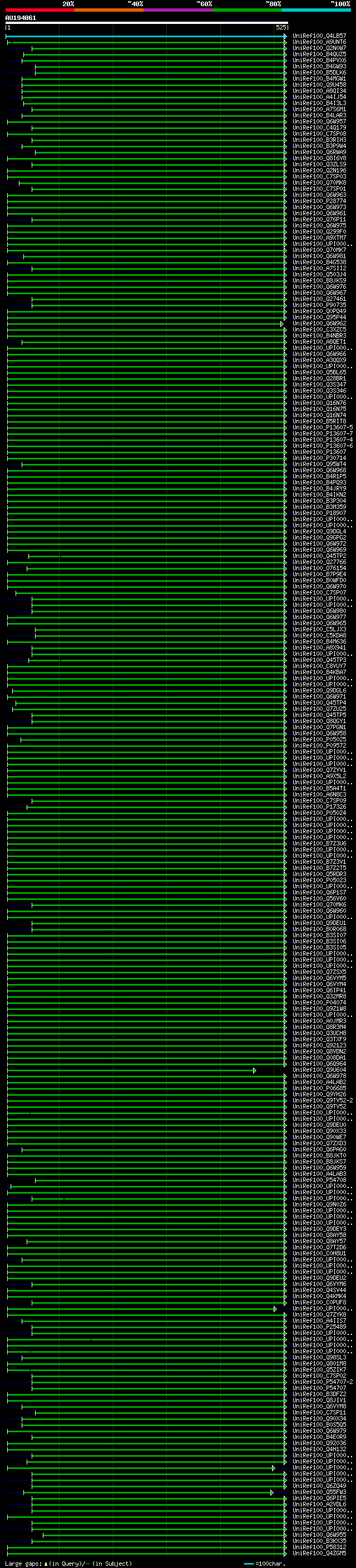Click the red ~20% identity legend segment
Screen dimensions: 356x1568
(x=40, y=10)
